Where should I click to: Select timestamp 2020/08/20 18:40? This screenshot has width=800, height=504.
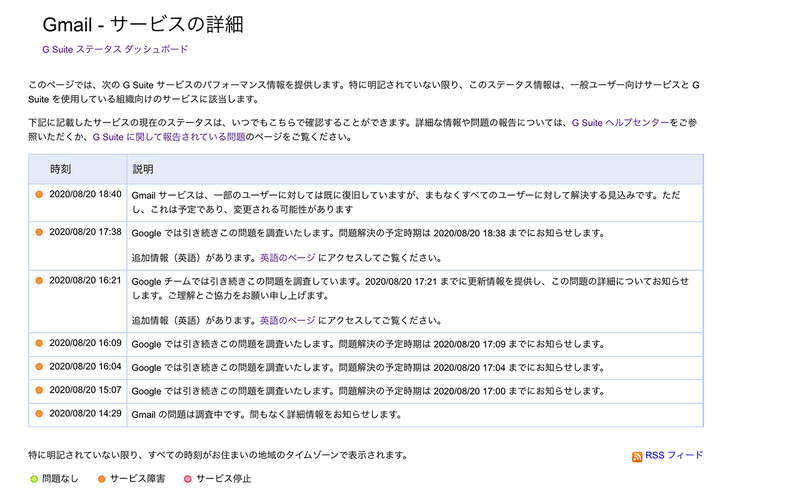point(85,194)
